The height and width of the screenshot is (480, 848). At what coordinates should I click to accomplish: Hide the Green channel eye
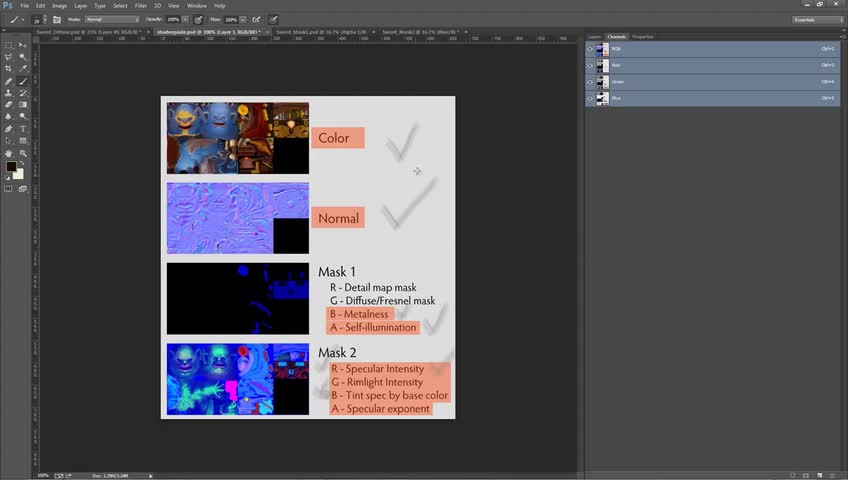[x=590, y=82]
